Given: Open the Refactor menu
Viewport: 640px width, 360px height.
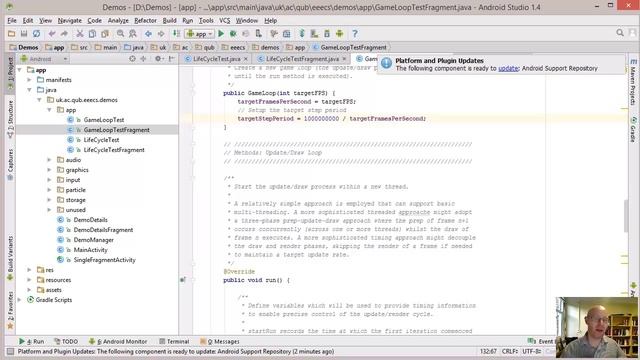Looking at the screenshot, I should coord(145,20).
